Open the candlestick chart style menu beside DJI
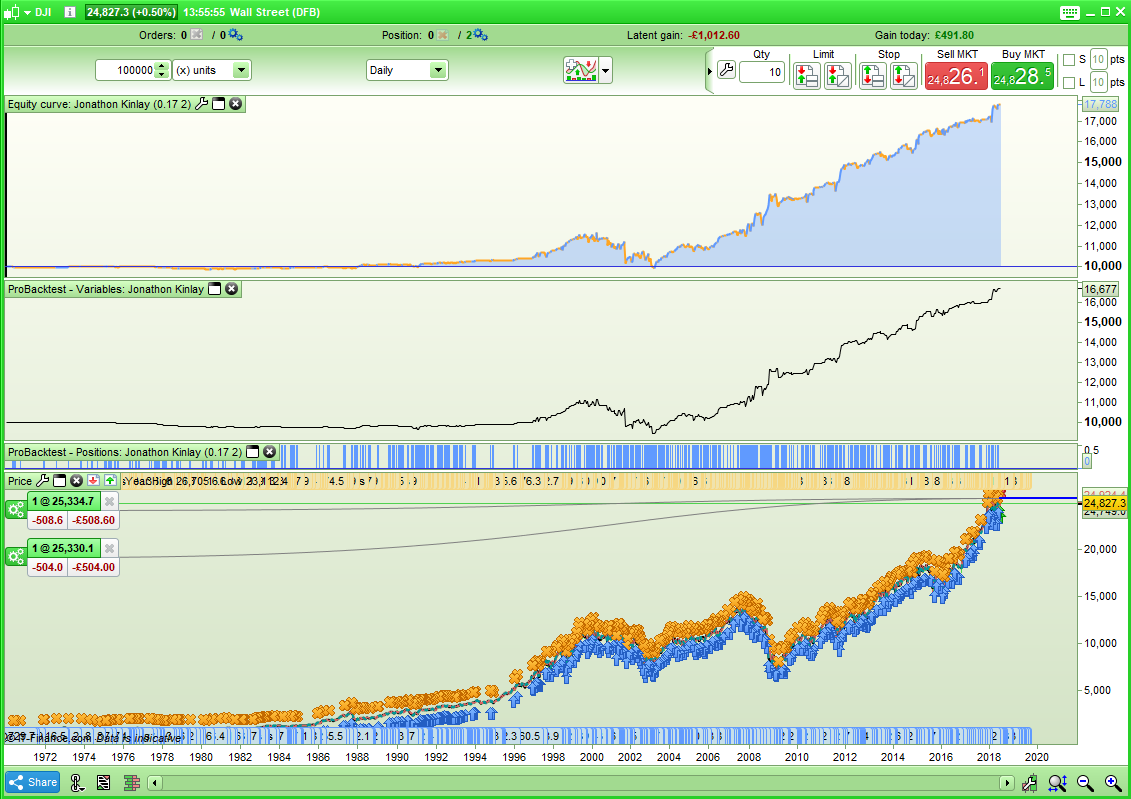 point(17,12)
